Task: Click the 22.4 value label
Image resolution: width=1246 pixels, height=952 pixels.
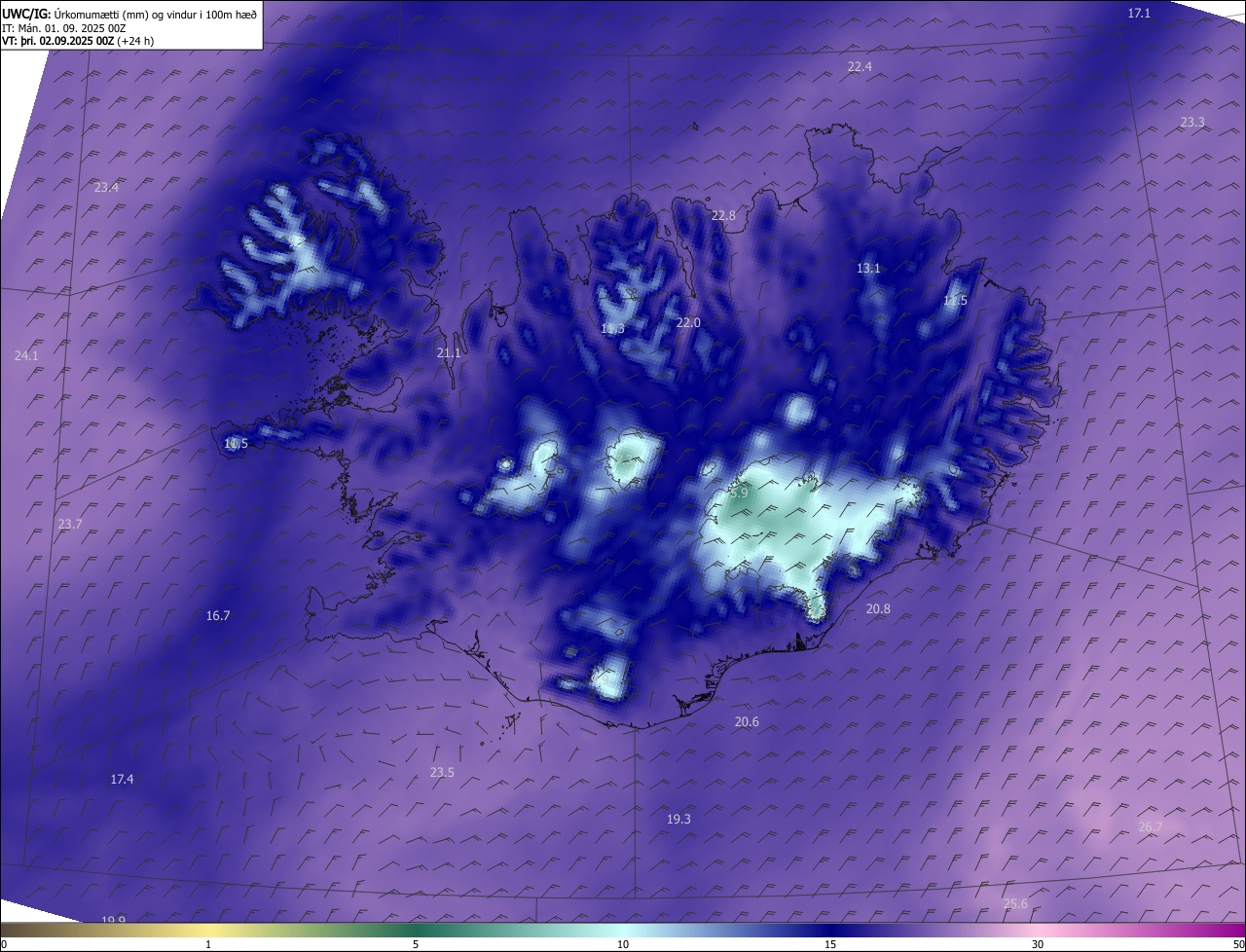Action: [x=860, y=67]
